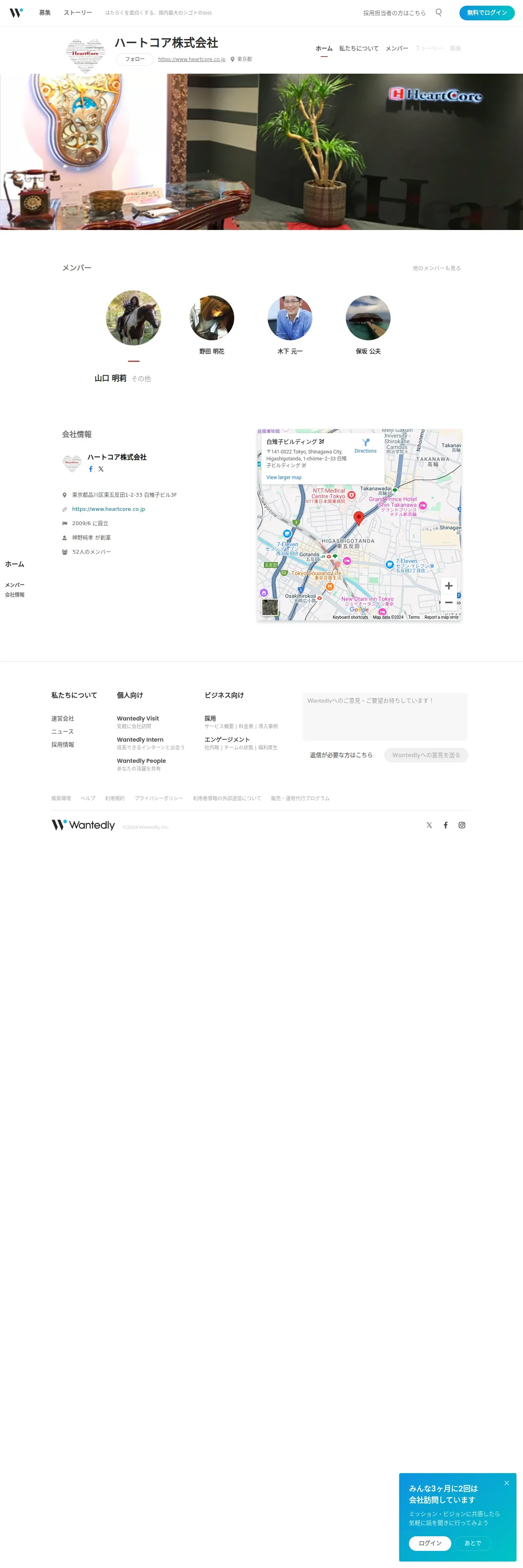Click the Google logo on the map
The width and height of the screenshot is (523, 1568).
(x=359, y=610)
